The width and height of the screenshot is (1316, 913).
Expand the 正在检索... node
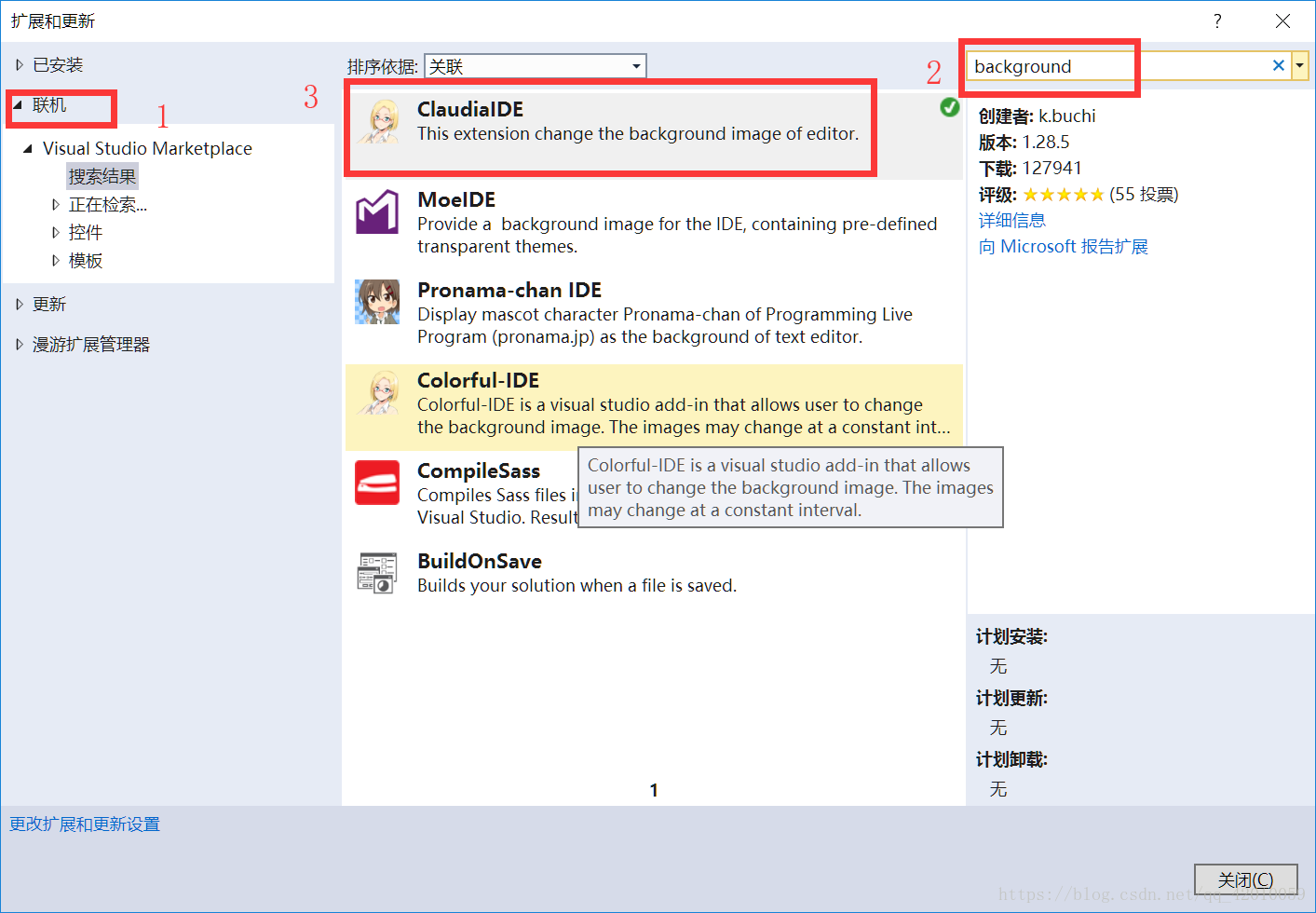point(55,205)
